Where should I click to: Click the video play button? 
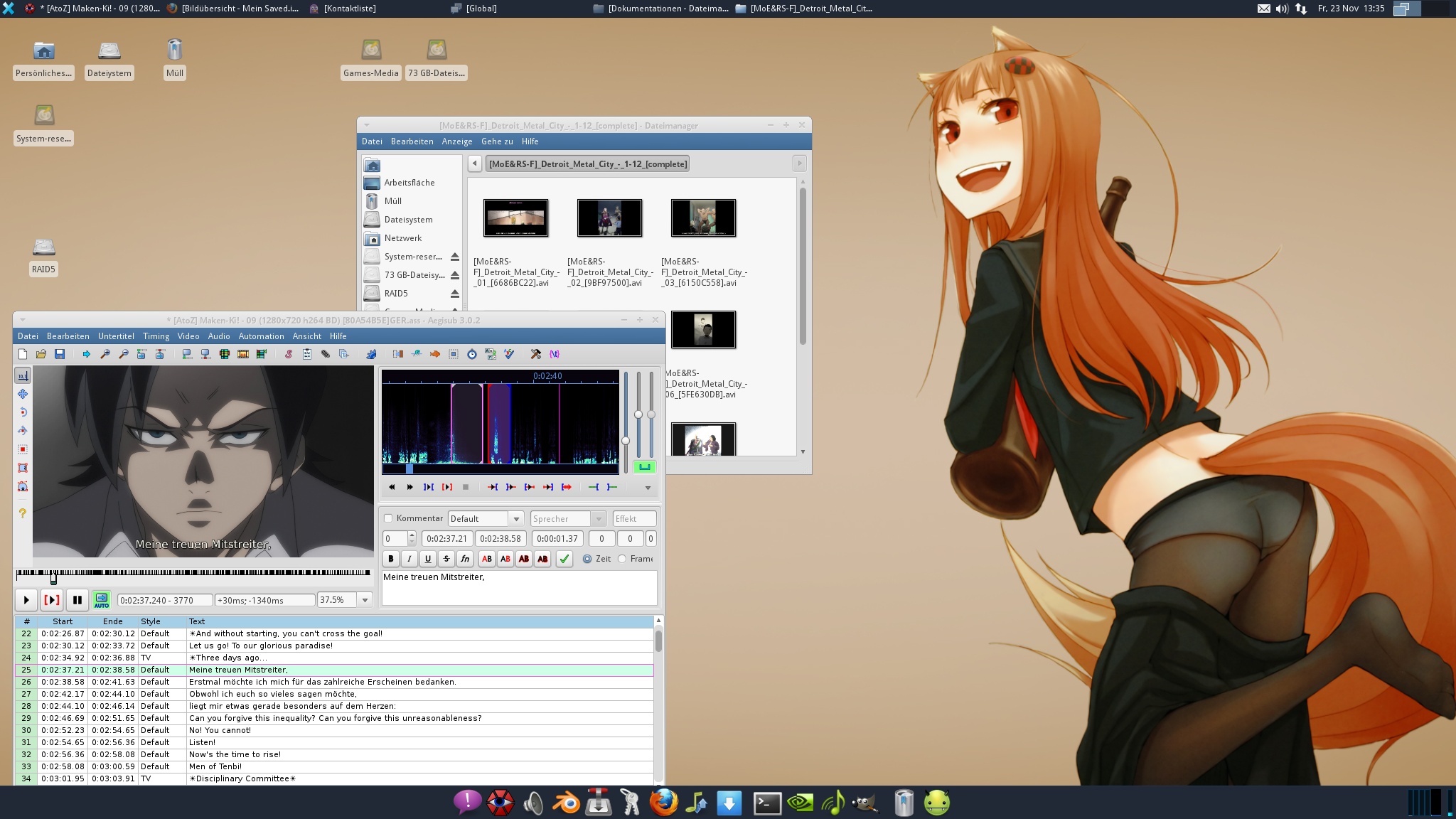26,600
